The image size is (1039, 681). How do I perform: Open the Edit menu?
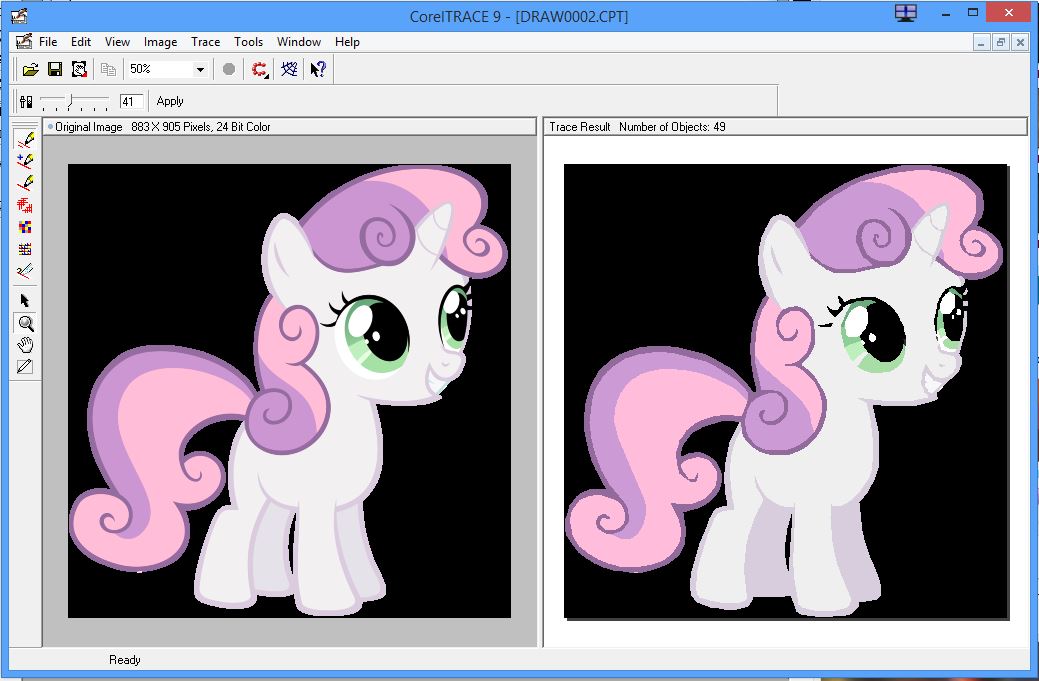[x=81, y=42]
